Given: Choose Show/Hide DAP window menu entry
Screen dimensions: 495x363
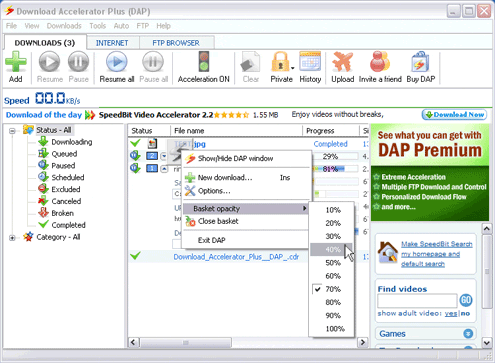Looking at the screenshot, I should point(245,159).
